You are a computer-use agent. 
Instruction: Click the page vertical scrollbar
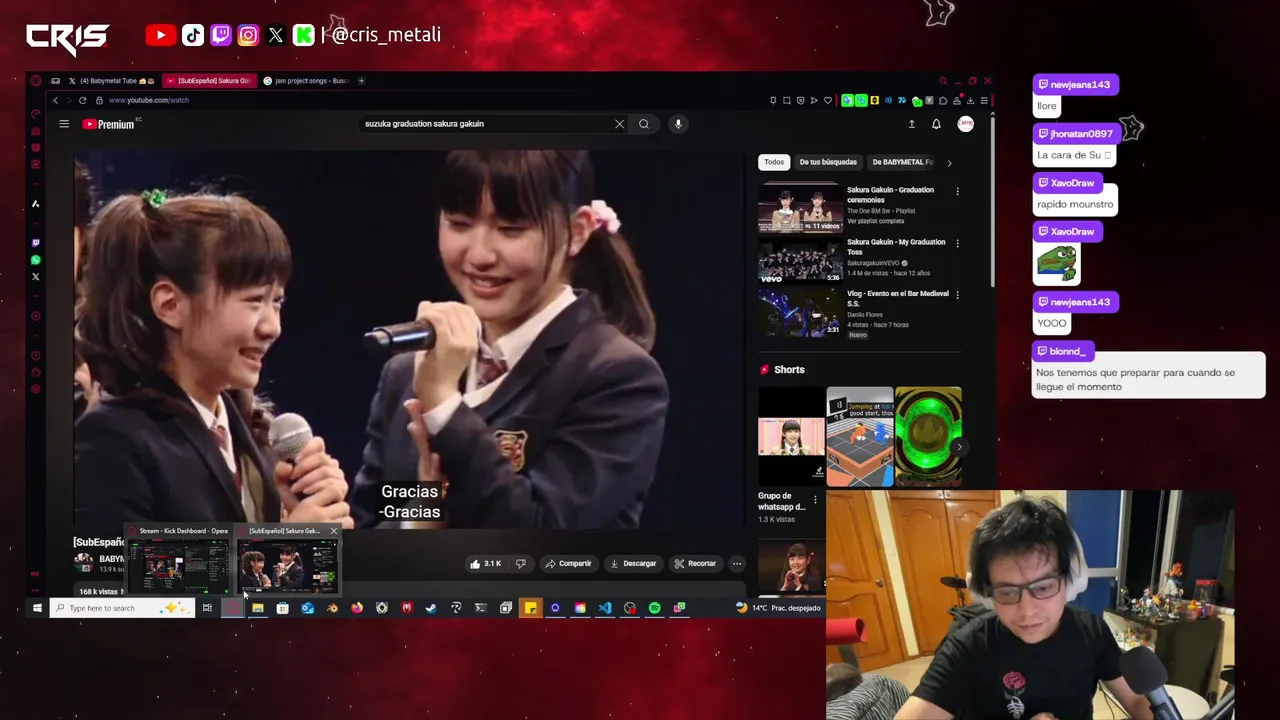(992, 200)
